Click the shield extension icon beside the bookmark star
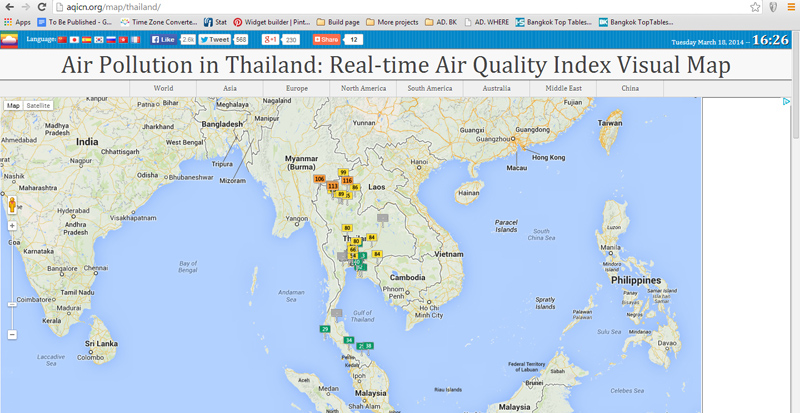The width and height of the screenshot is (800, 413). [x=773, y=7]
